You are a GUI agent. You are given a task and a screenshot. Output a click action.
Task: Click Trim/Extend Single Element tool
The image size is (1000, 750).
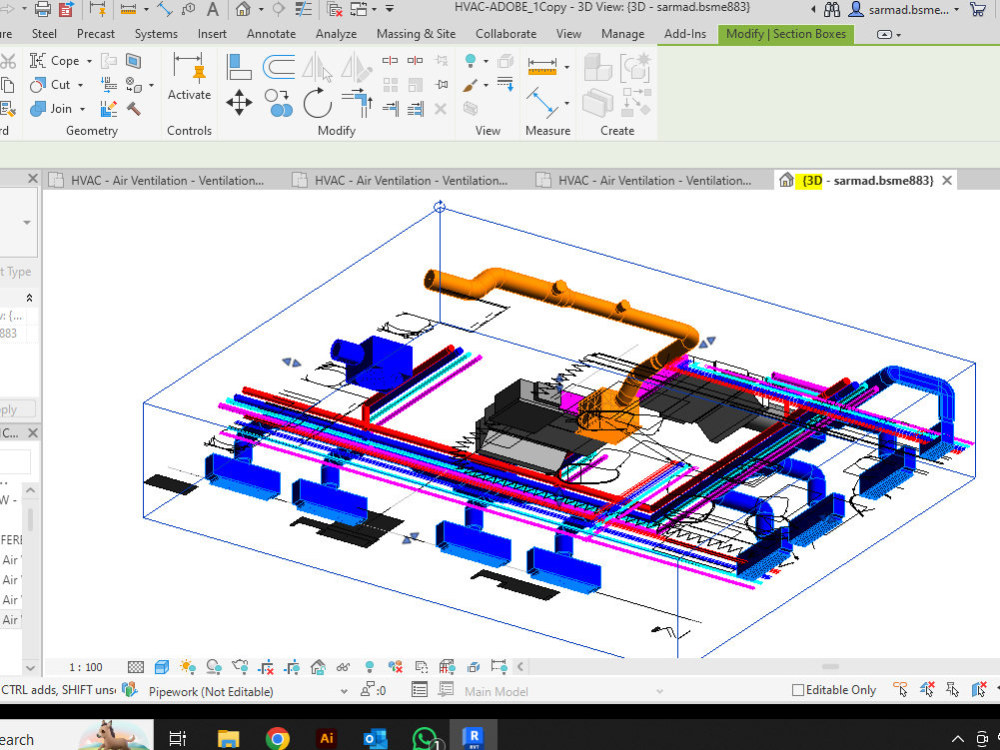(390, 109)
